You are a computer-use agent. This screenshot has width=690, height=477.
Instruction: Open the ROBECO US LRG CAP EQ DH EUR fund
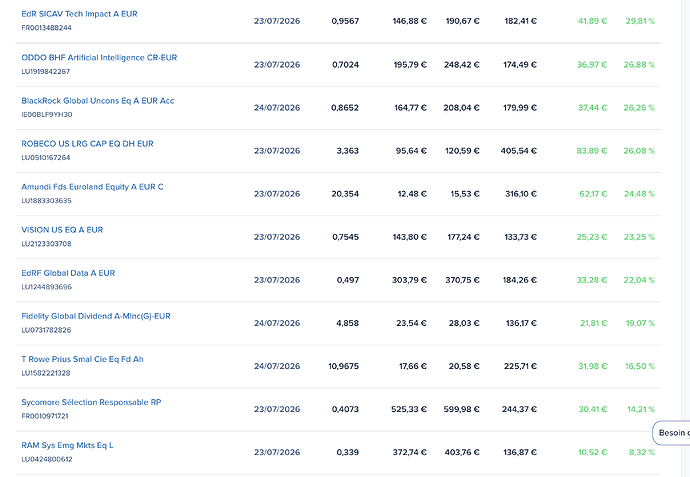click(87, 144)
